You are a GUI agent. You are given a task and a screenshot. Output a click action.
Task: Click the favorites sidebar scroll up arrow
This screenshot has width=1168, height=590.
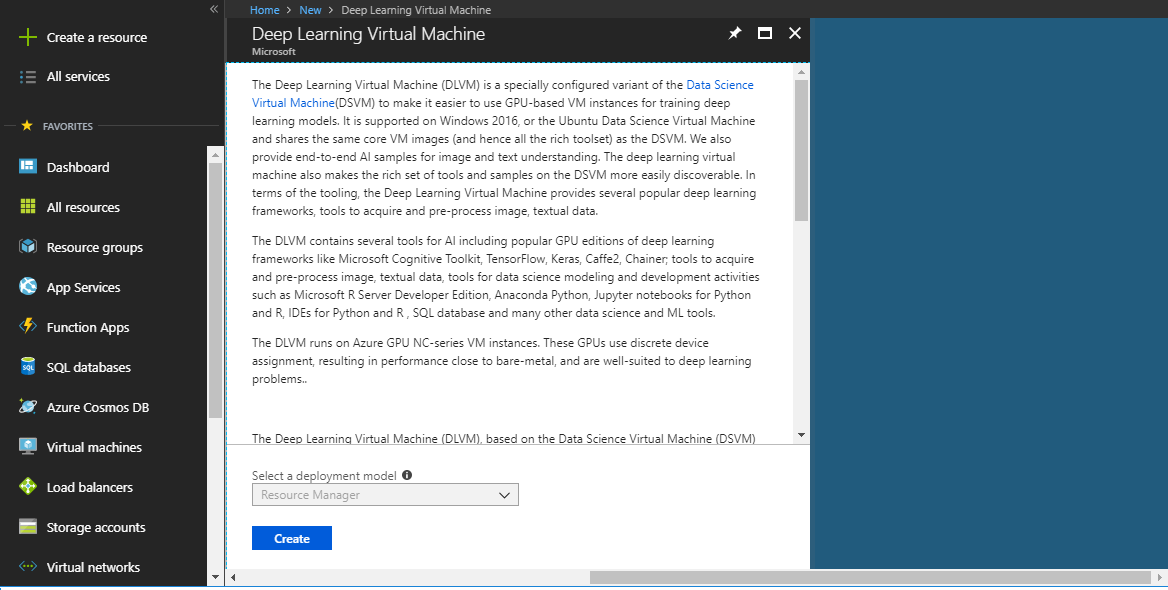click(215, 155)
